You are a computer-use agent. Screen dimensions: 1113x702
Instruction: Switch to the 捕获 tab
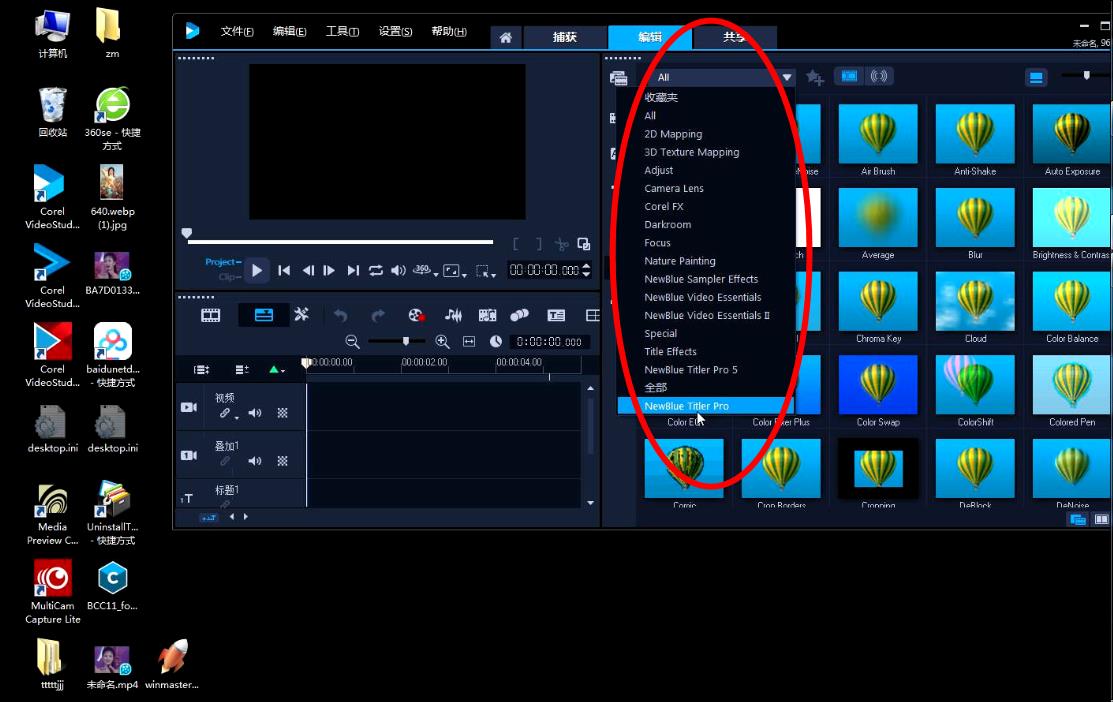pos(565,37)
